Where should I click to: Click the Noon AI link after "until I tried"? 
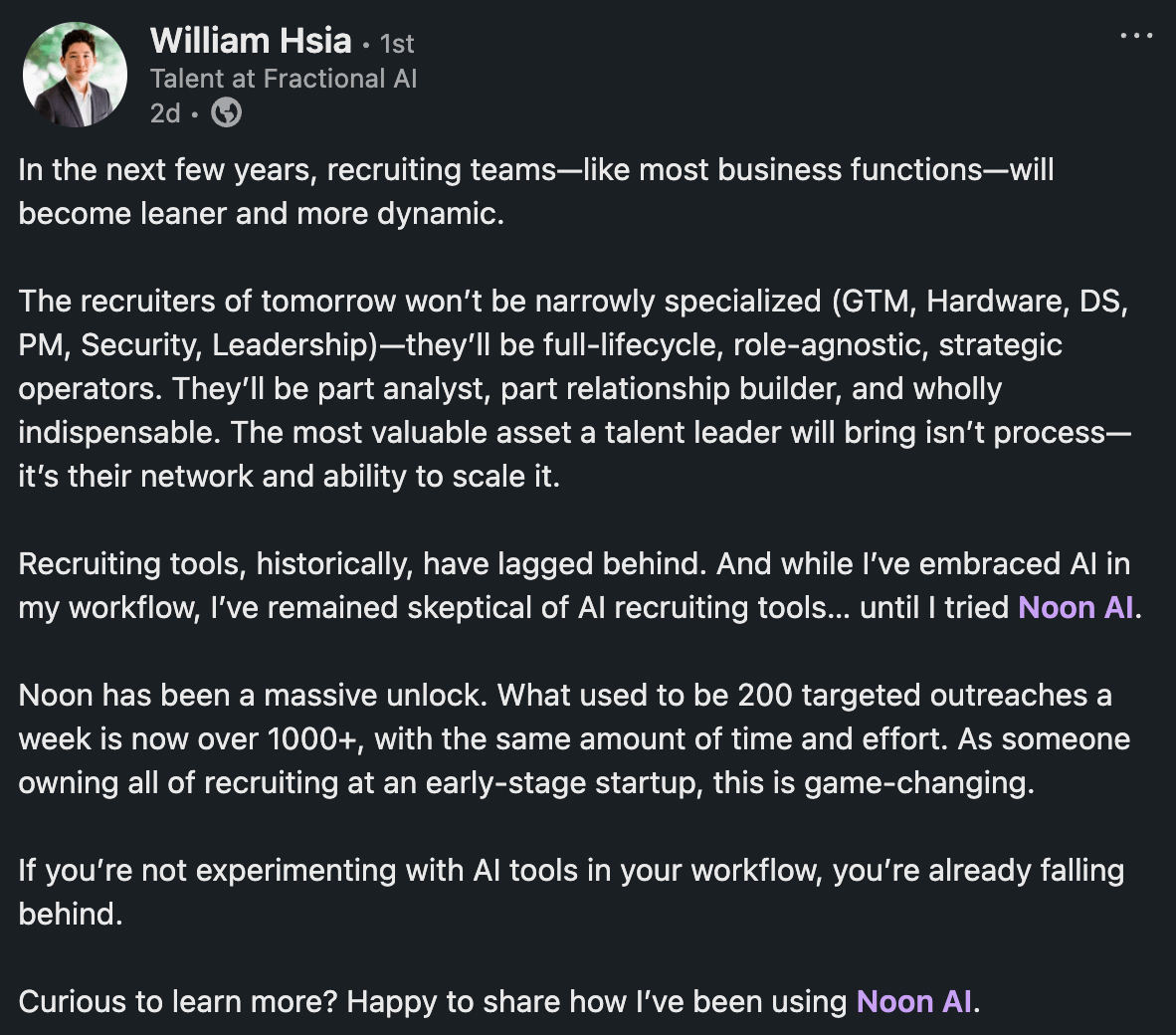pyautogui.click(x=1076, y=607)
